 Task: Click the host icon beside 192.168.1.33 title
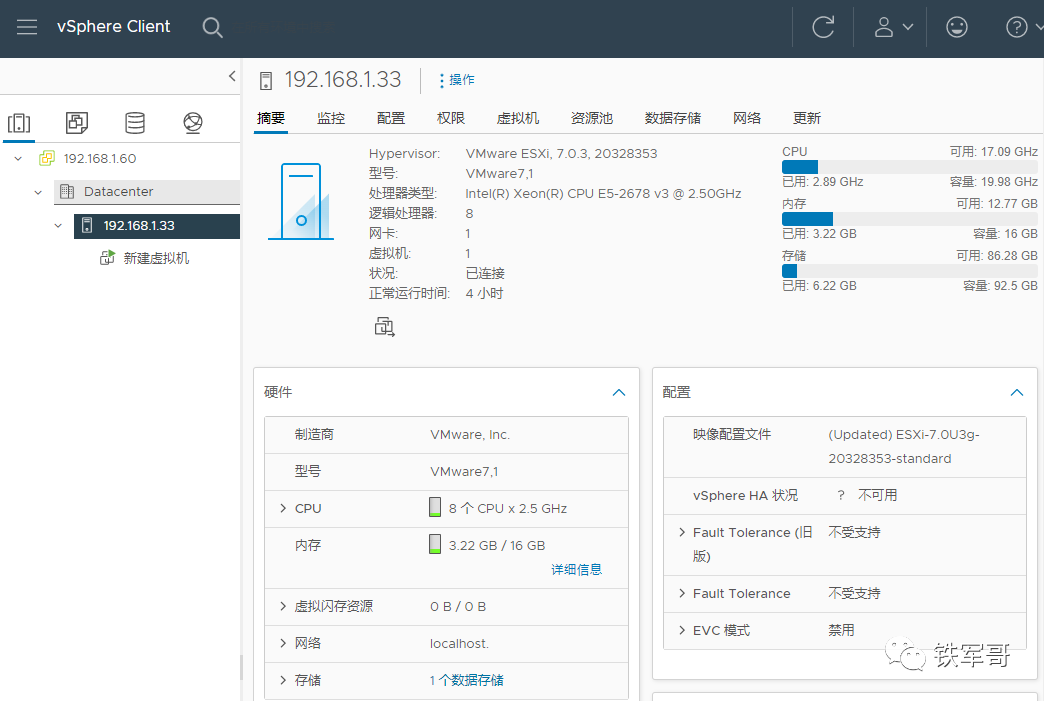[x=265, y=80]
